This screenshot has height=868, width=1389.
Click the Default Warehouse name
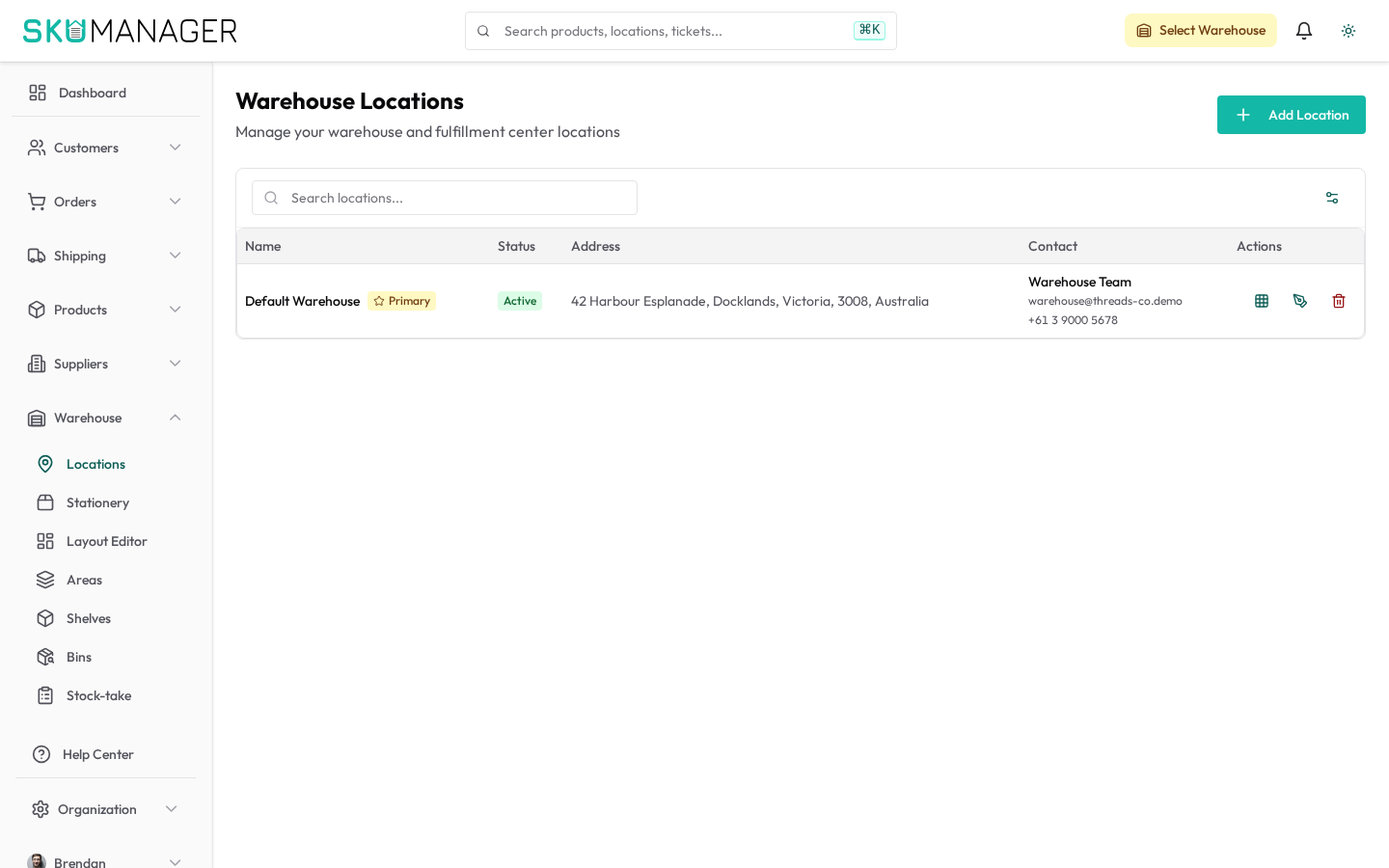click(302, 301)
